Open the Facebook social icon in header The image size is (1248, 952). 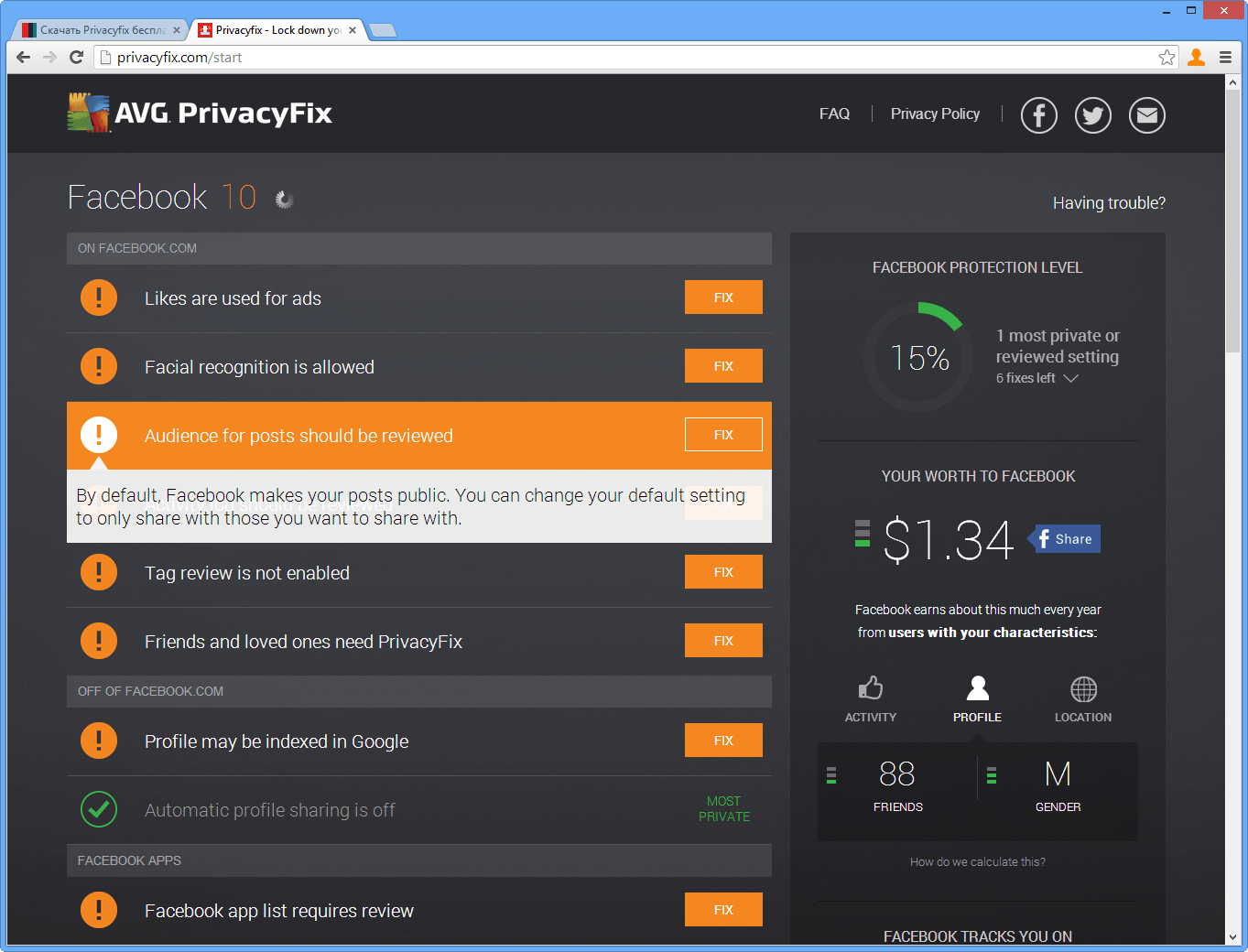1039,115
